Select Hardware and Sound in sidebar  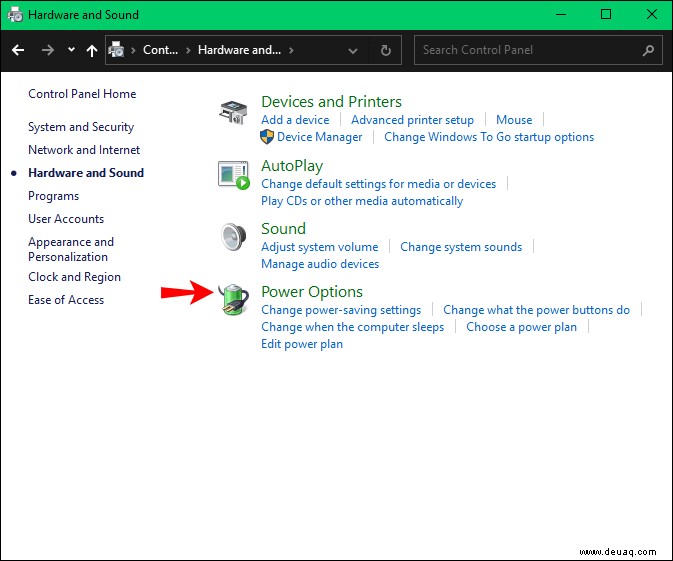[x=86, y=173]
